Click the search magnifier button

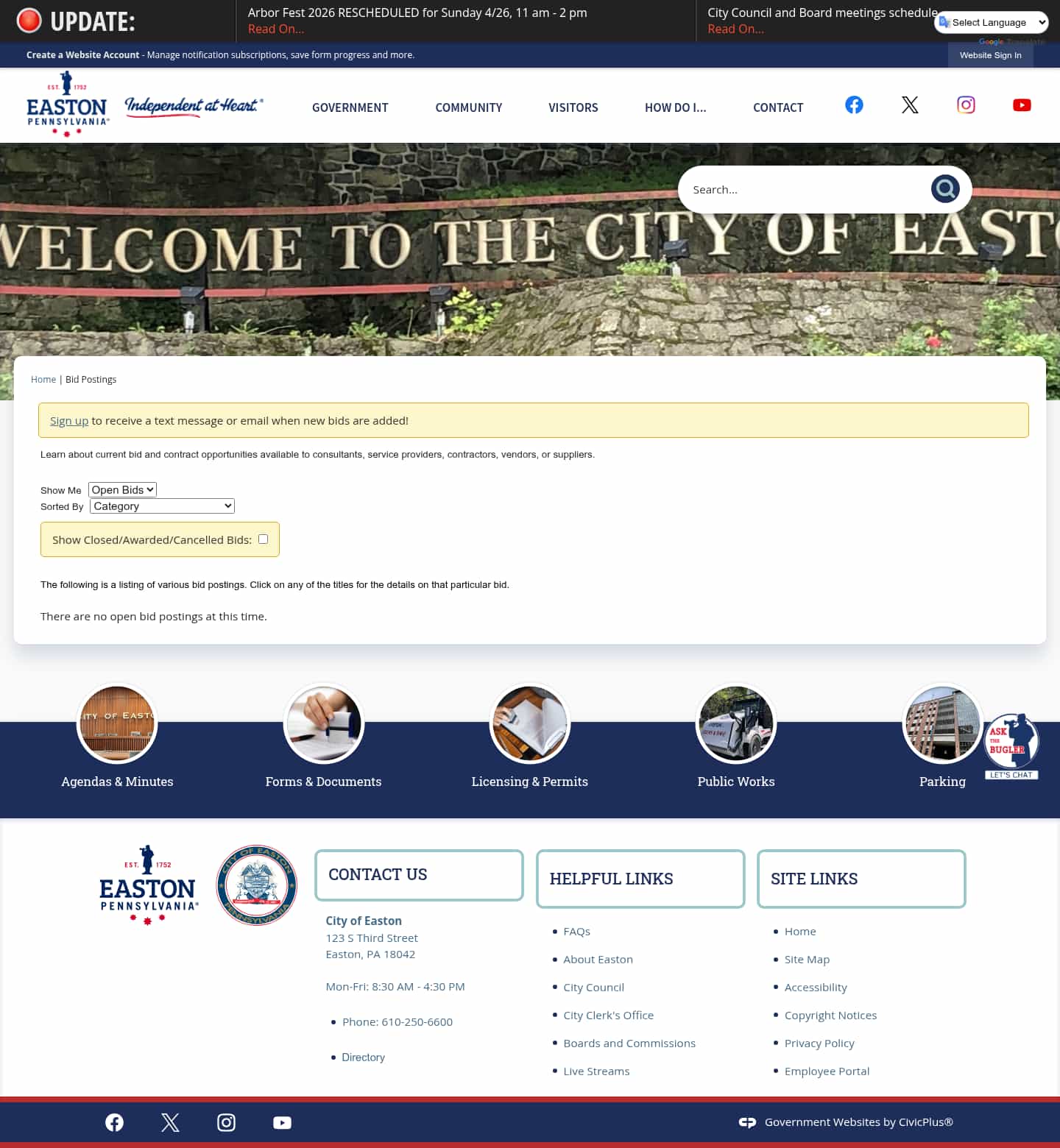click(945, 188)
